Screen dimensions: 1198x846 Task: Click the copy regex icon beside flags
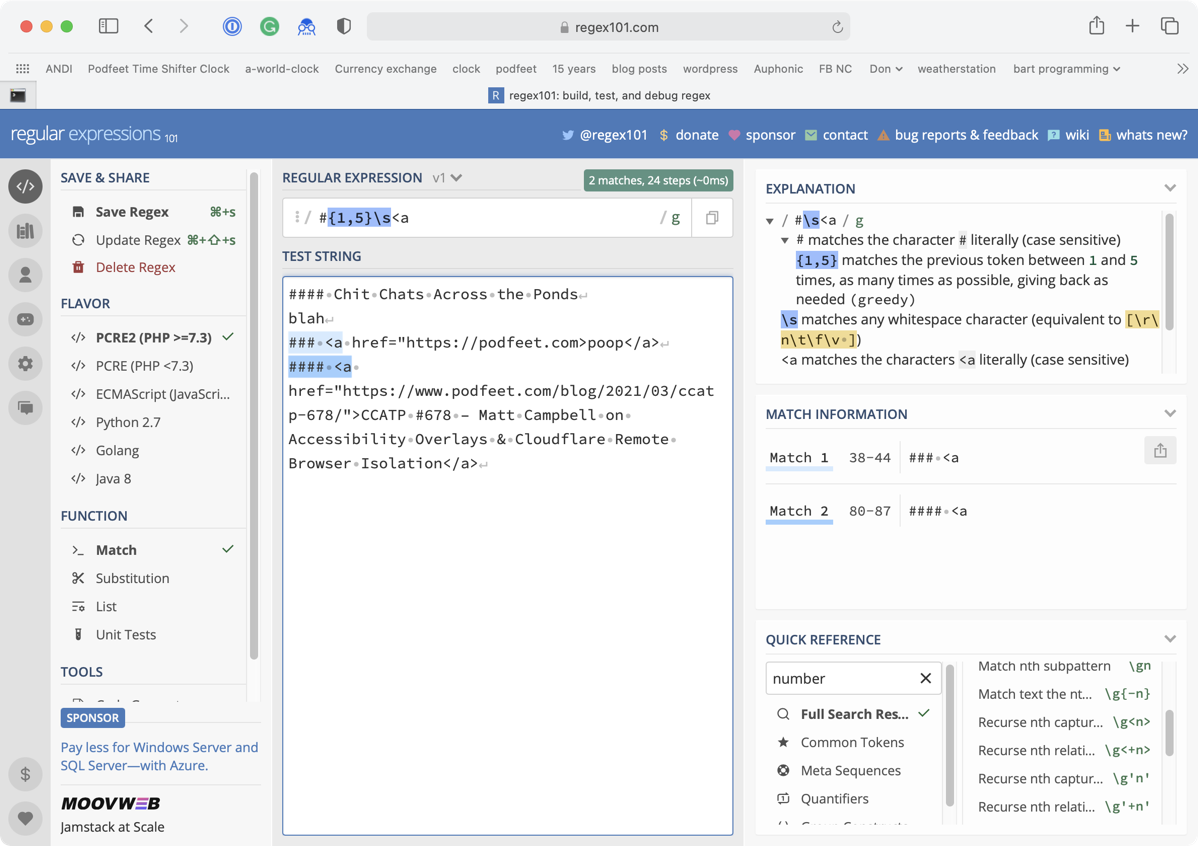click(712, 218)
